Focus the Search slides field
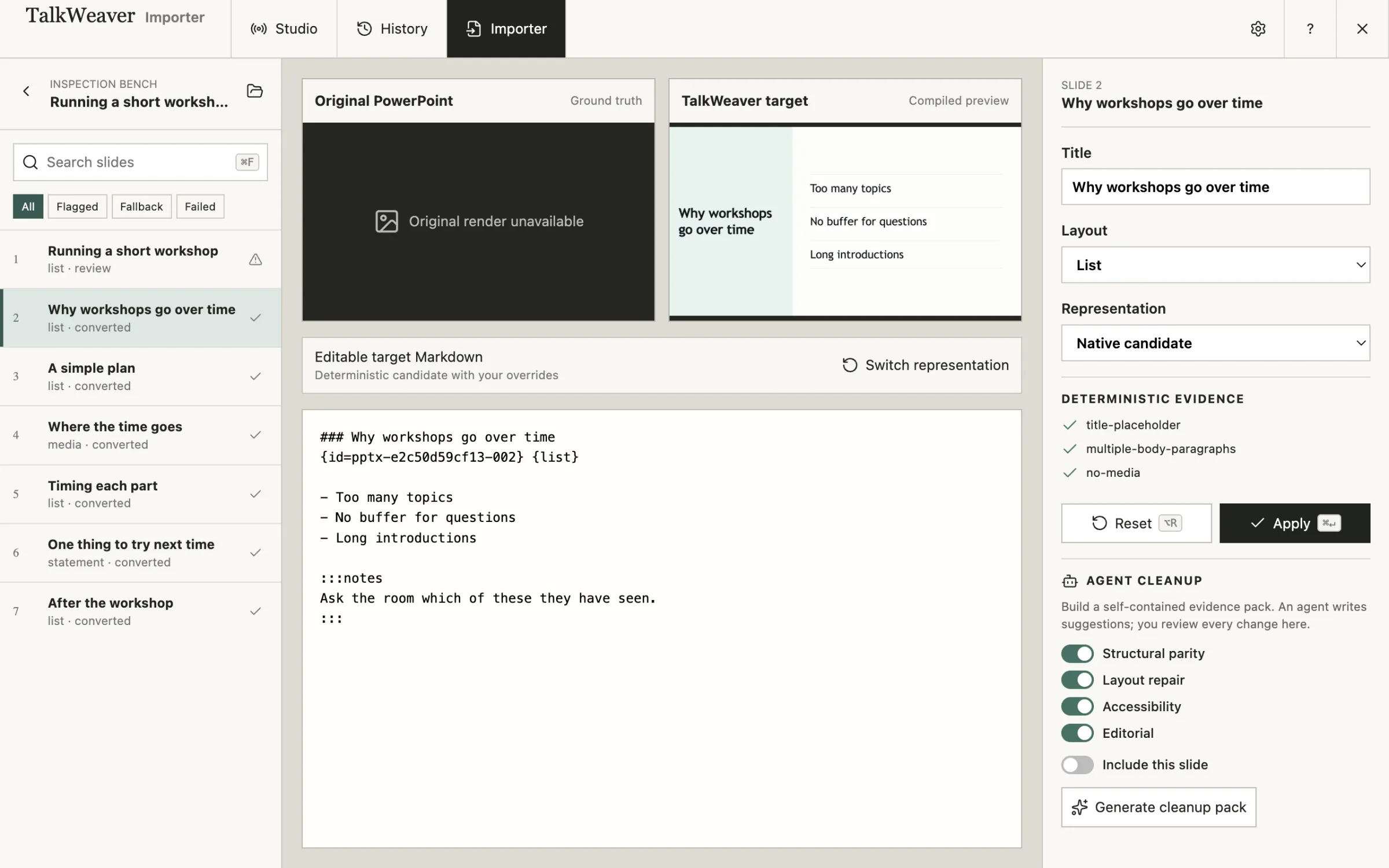The height and width of the screenshot is (868, 1389). (140, 162)
